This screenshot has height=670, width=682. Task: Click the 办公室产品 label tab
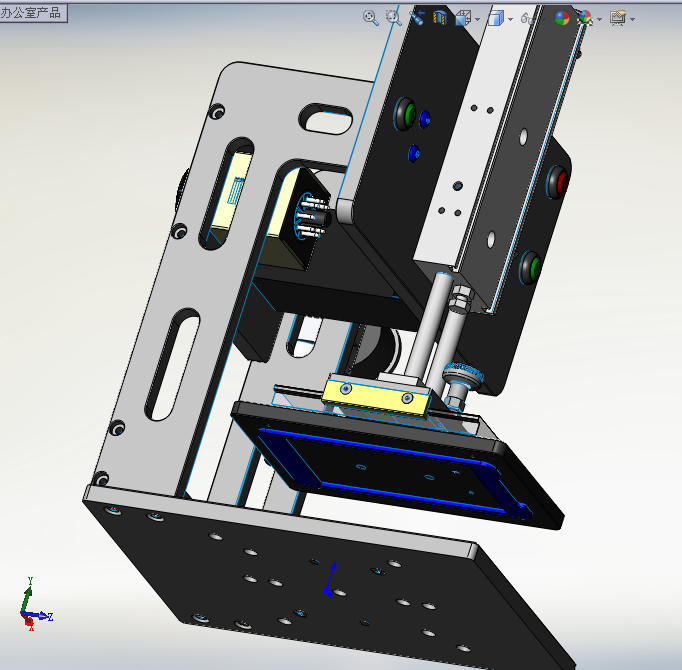pos(33,13)
